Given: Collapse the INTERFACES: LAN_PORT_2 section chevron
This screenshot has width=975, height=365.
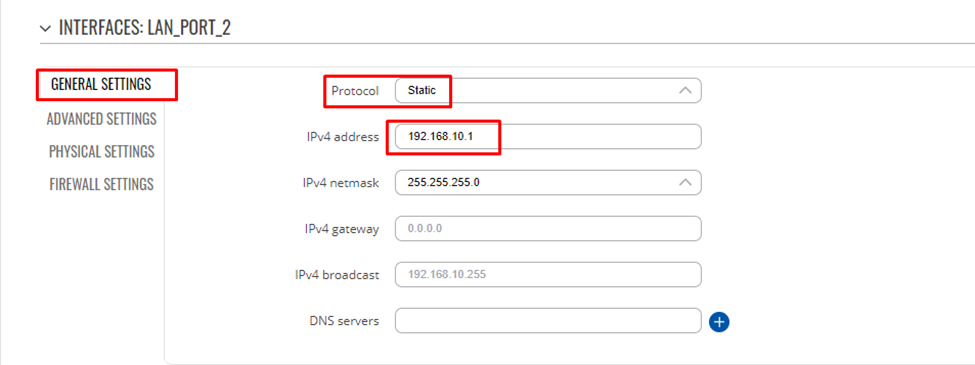Looking at the screenshot, I should 44,29.
